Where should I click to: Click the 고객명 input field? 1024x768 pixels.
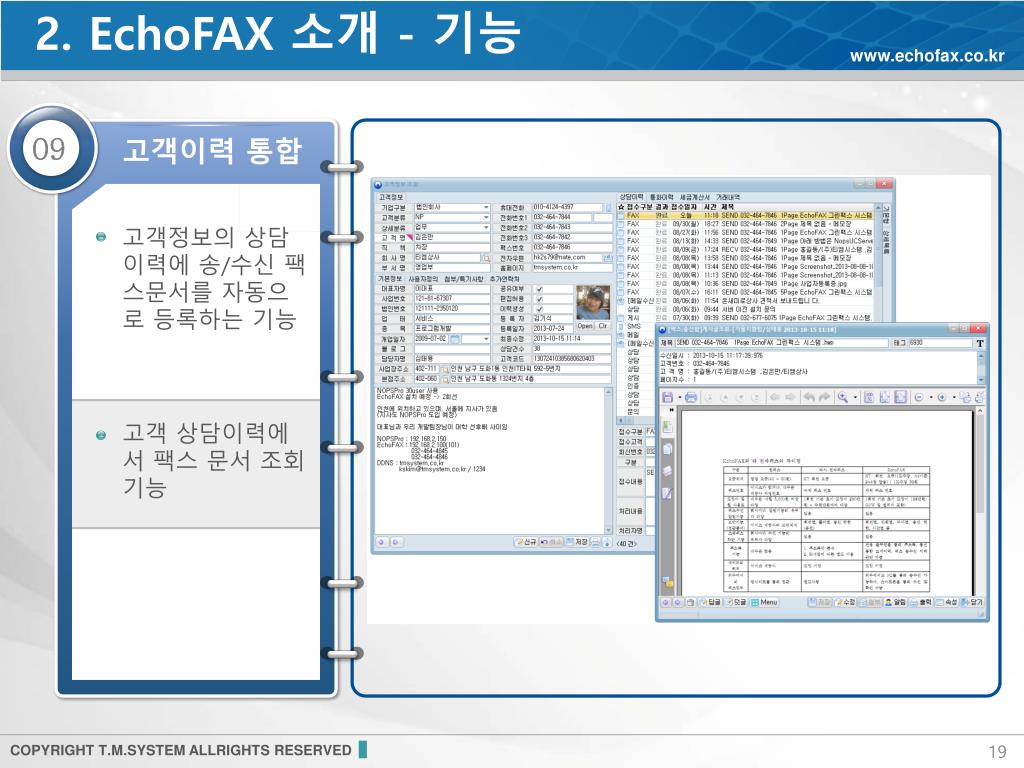(453, 238)
